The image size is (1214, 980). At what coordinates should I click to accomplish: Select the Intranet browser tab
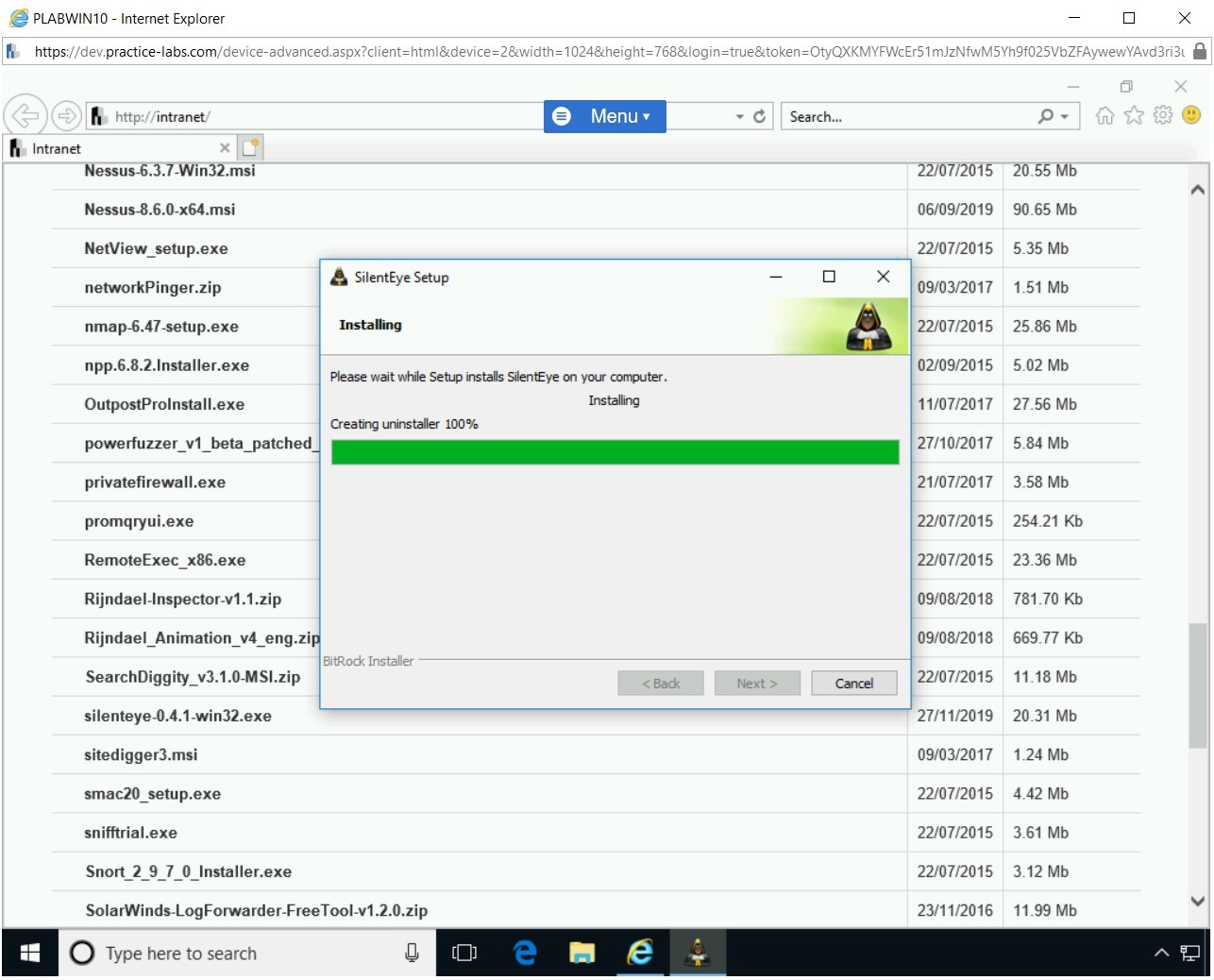tap(113, 148)
